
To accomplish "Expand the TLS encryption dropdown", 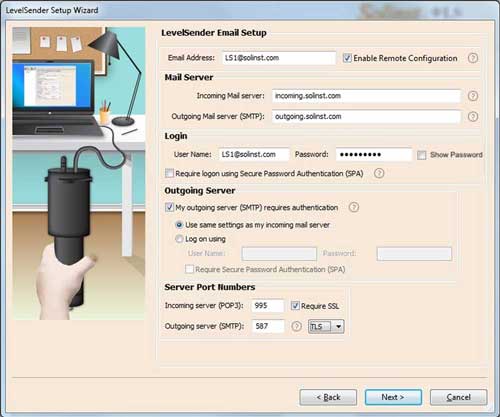I will [338, 326].
